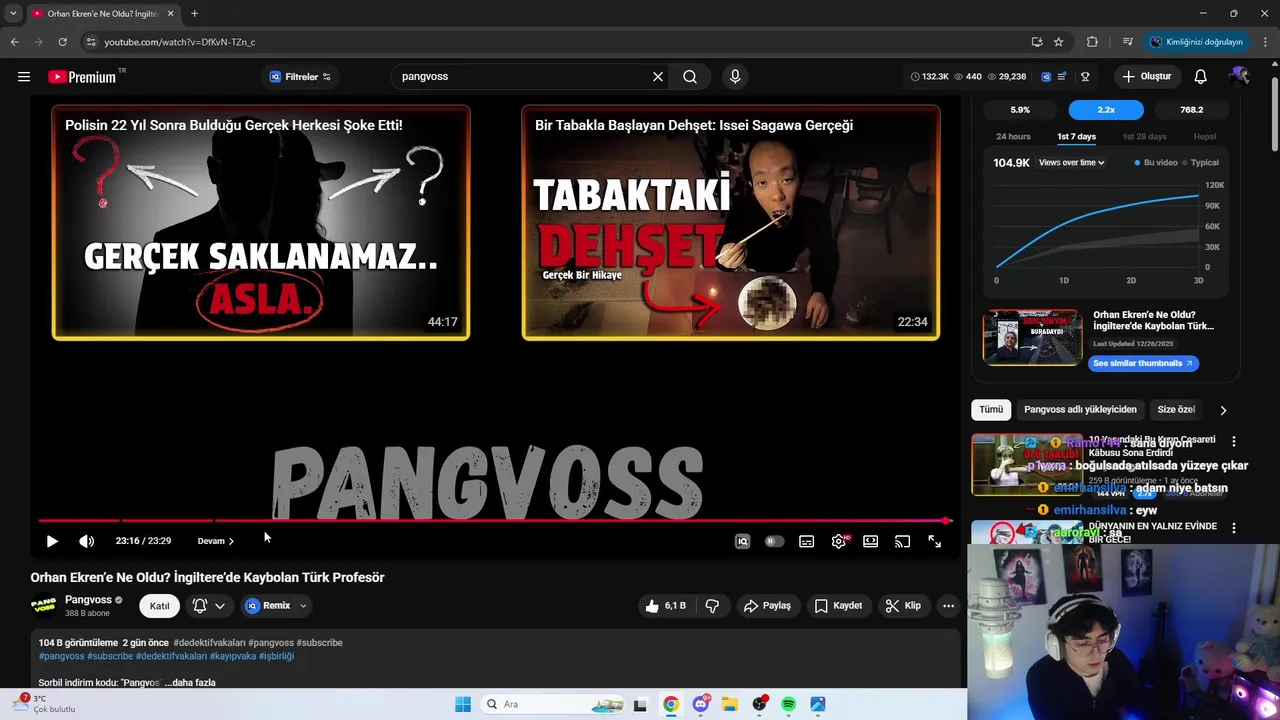Click the vidIQ icon in player controls

pyautogui.click(x=743, y=541)
